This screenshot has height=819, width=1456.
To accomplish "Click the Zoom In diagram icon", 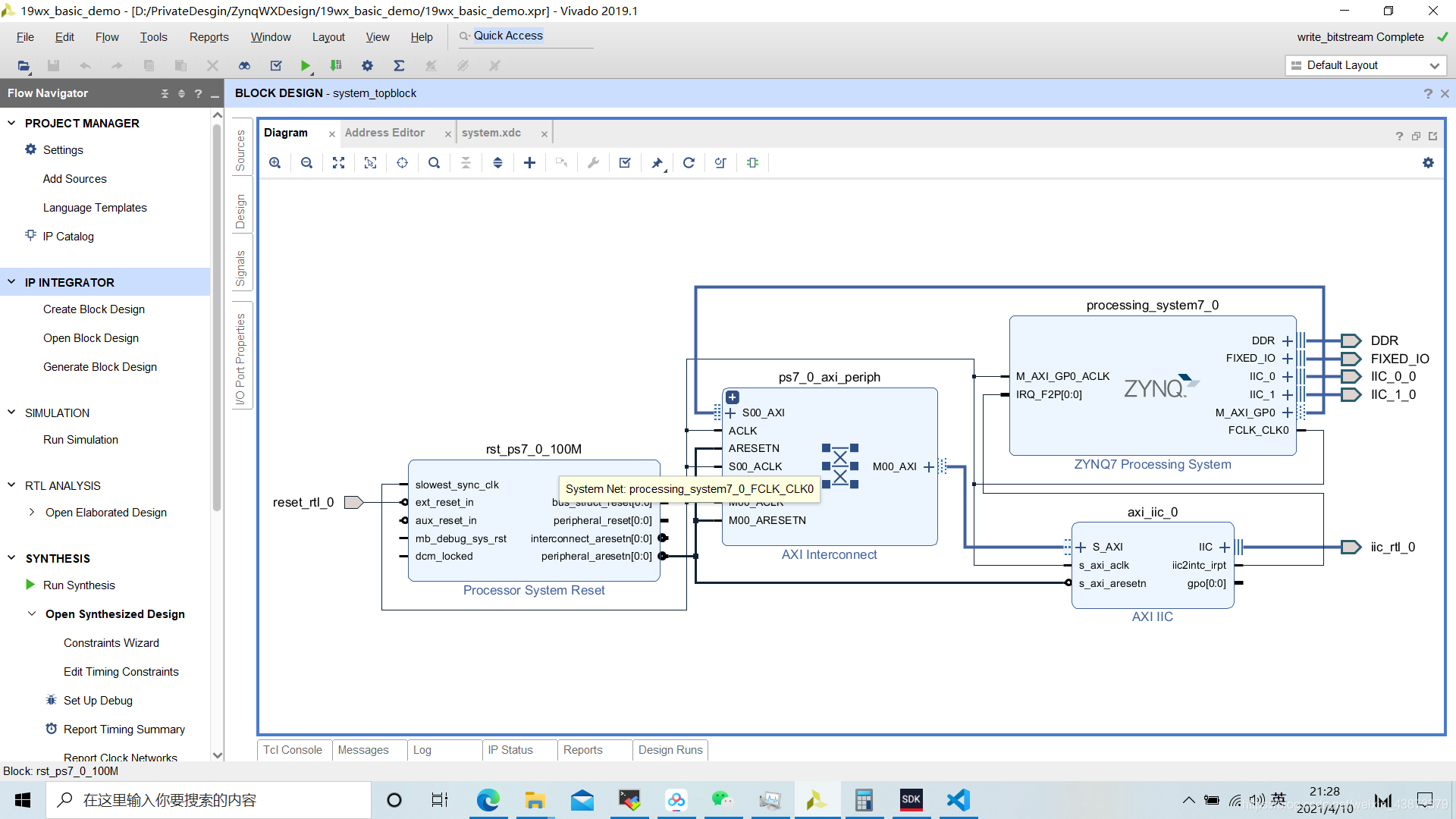I will click(x=275, y=163).
